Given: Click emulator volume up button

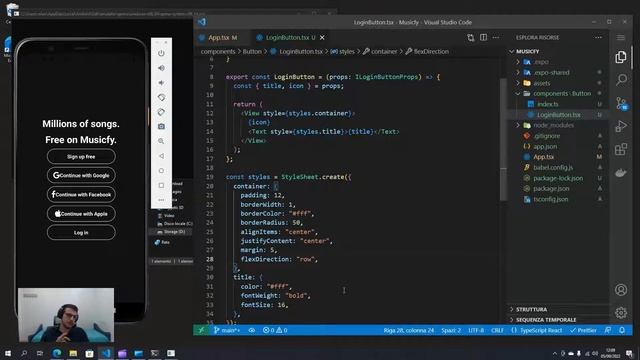Looking at the screenshot, I should 161,68.
